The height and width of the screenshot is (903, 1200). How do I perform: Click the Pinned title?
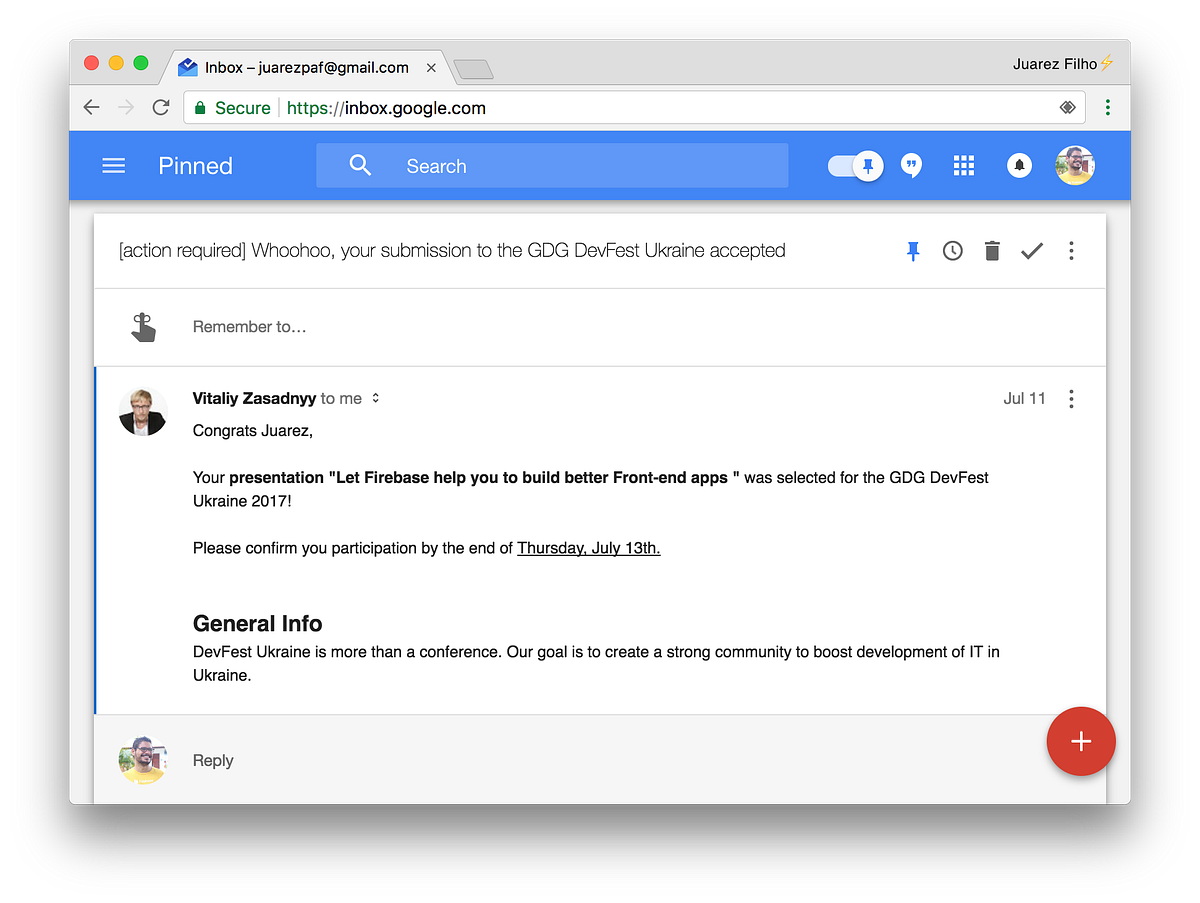[195, 166]
